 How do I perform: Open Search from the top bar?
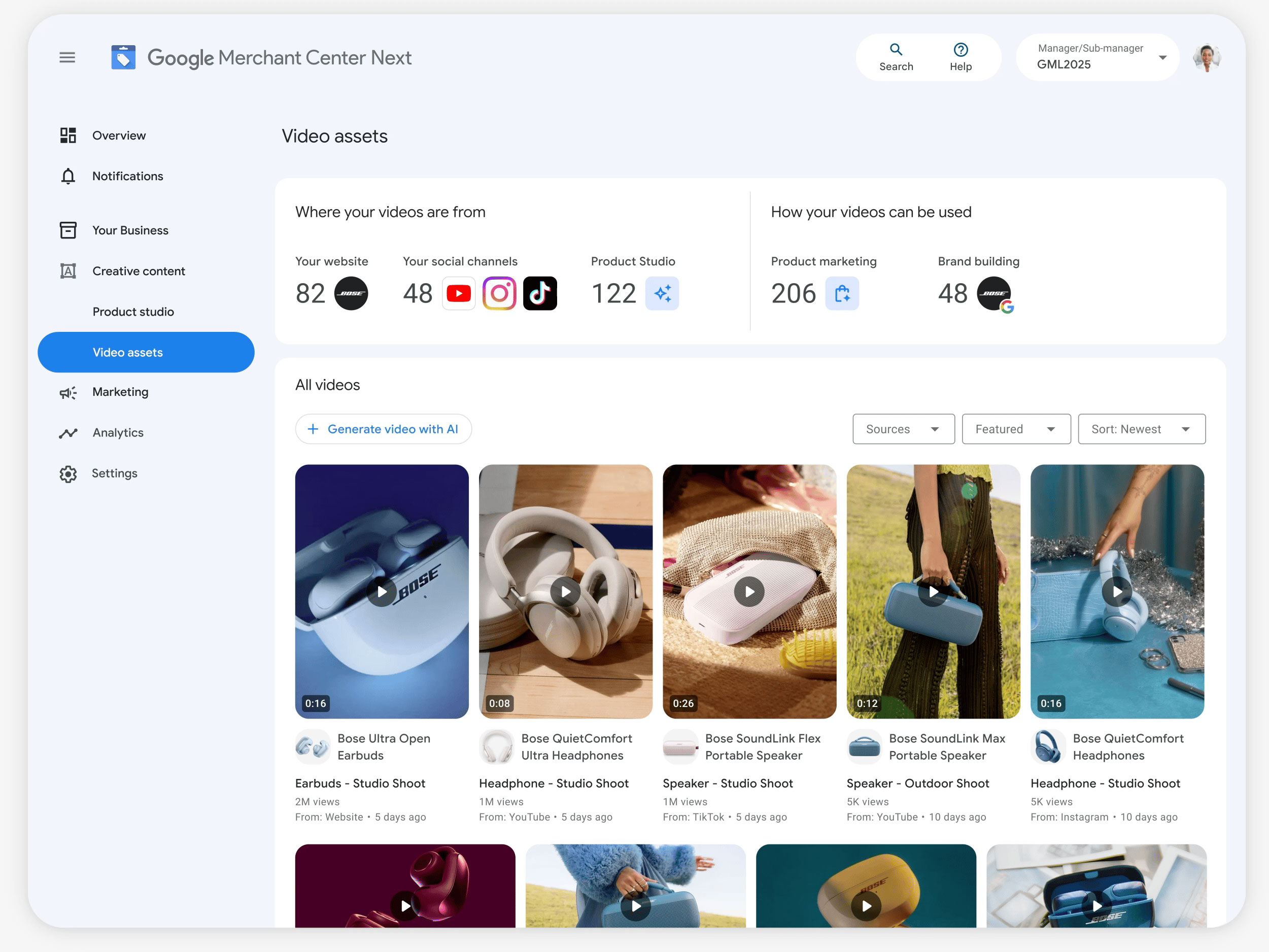coord(896,57)
